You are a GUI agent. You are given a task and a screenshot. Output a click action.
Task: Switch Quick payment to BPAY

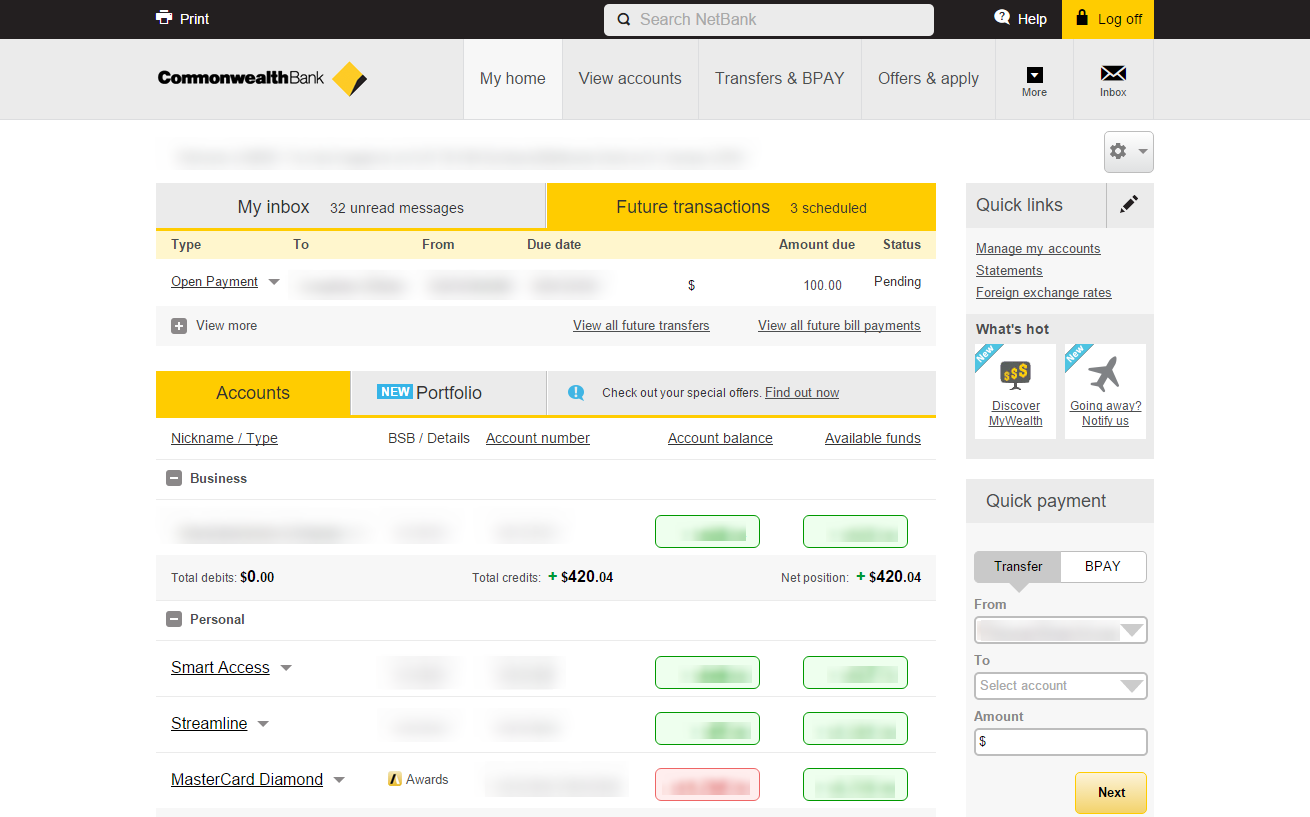tap(1103, 566)
